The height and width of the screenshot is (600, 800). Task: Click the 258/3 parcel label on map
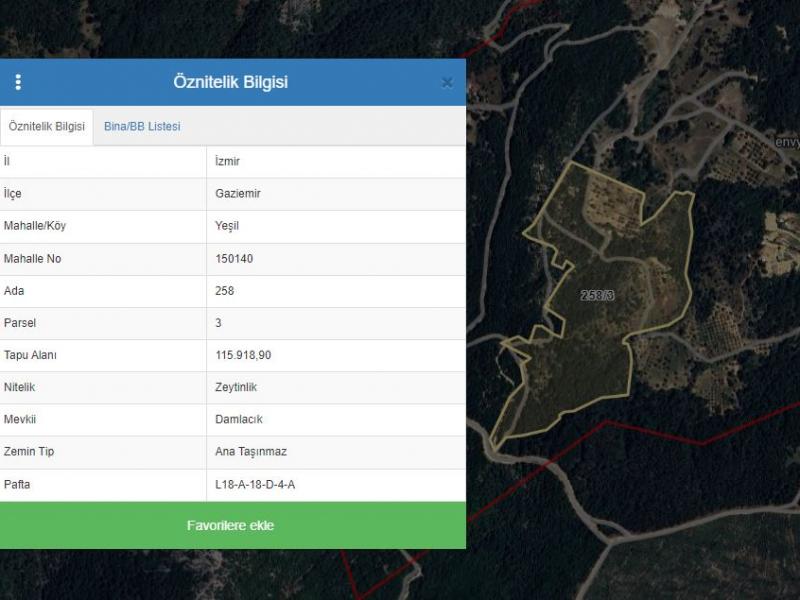[x=598, y=296]
